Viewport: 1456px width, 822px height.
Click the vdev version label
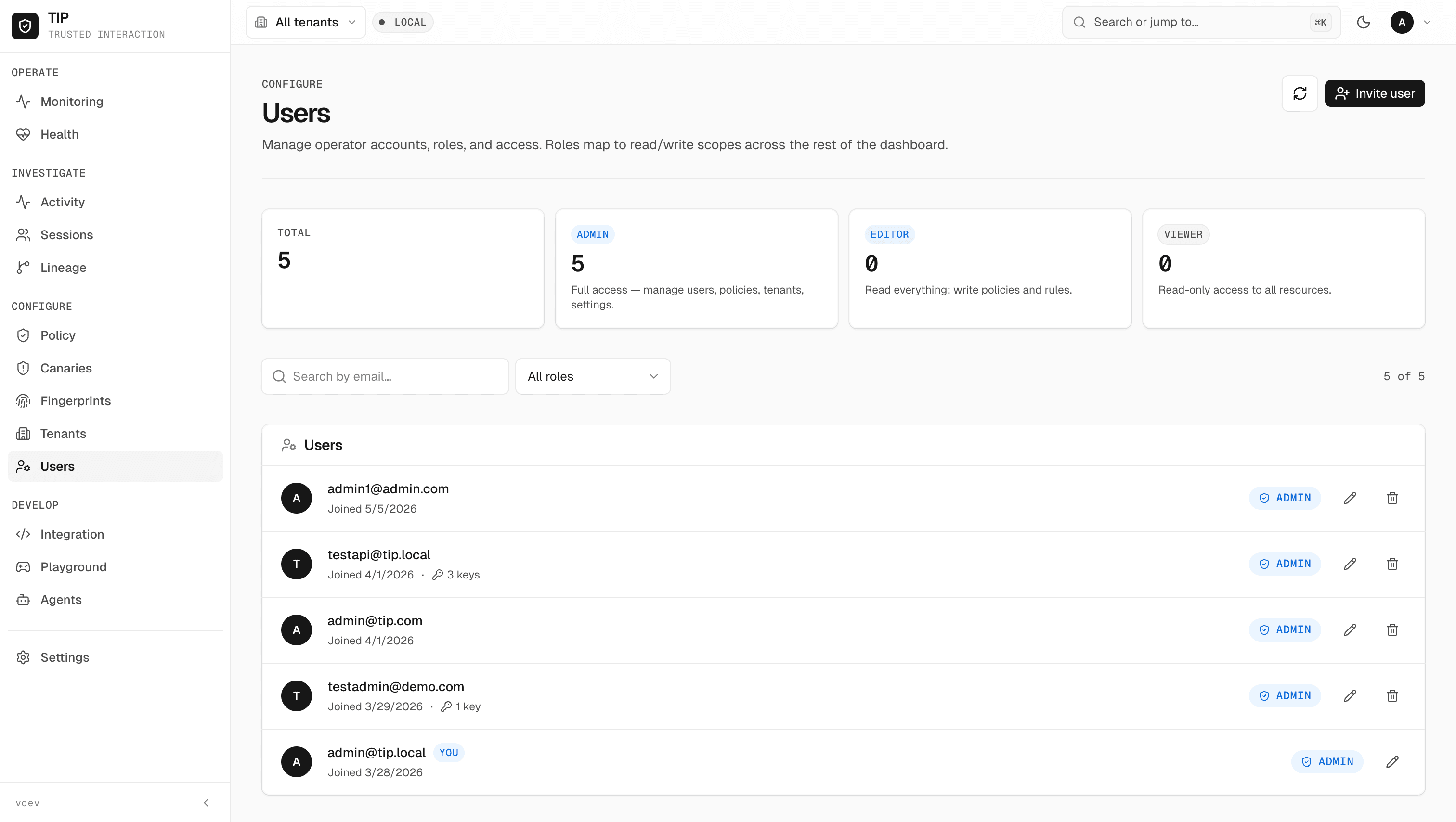28,803
